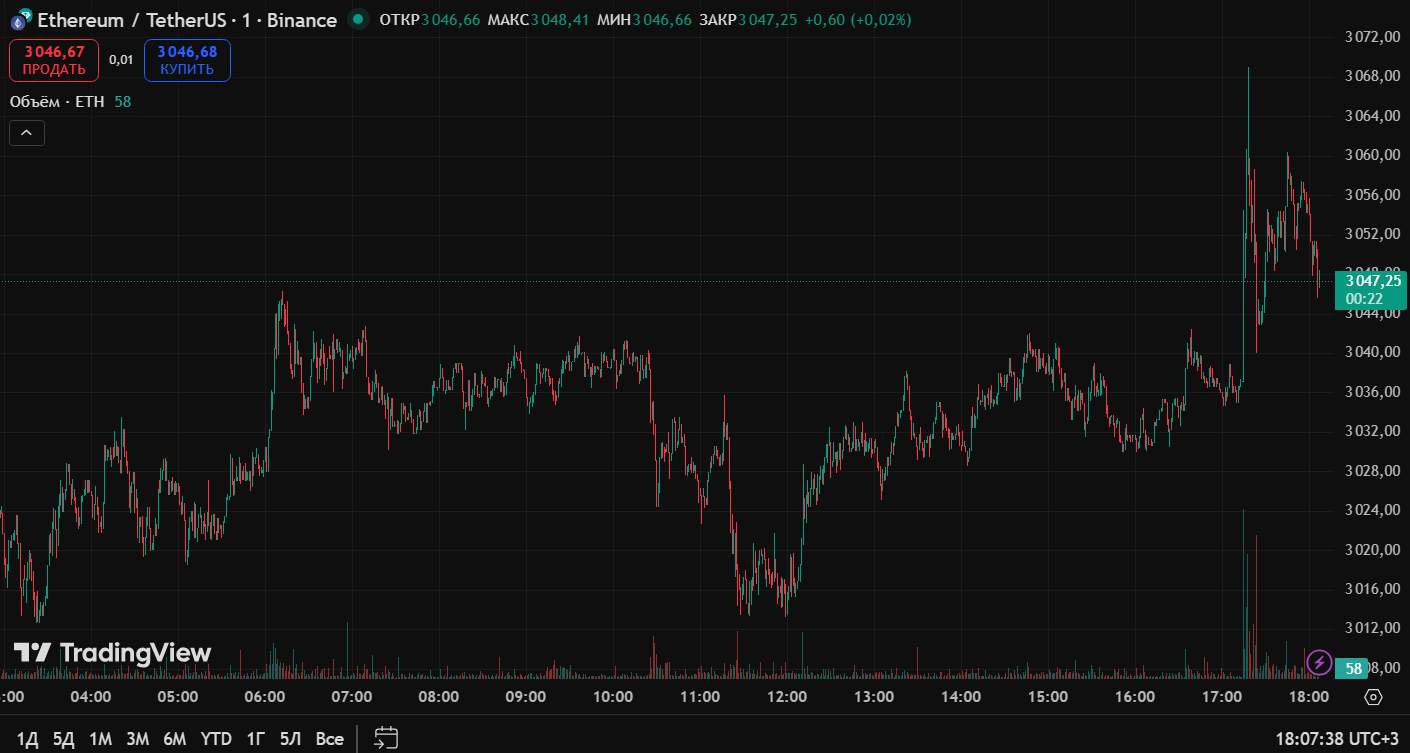Click the TradingView logo

112,653
